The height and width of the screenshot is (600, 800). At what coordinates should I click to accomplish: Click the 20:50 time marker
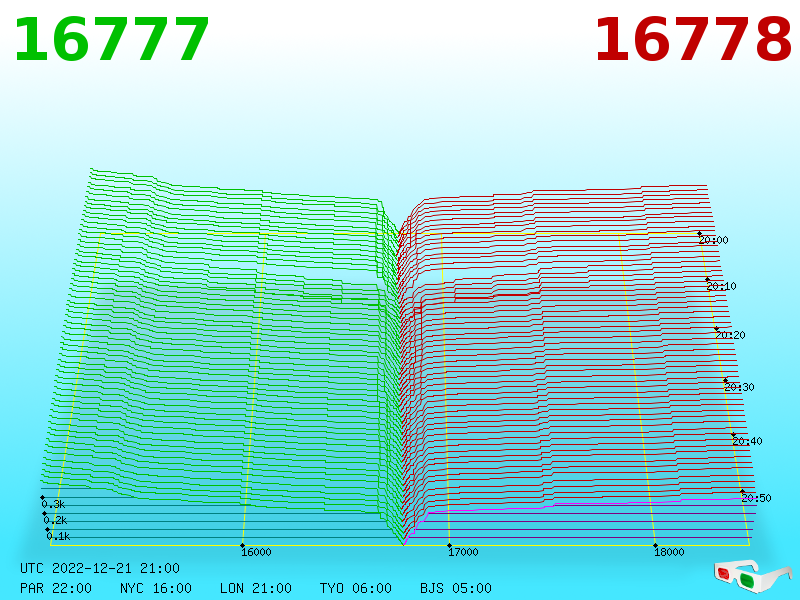[756, 498]
